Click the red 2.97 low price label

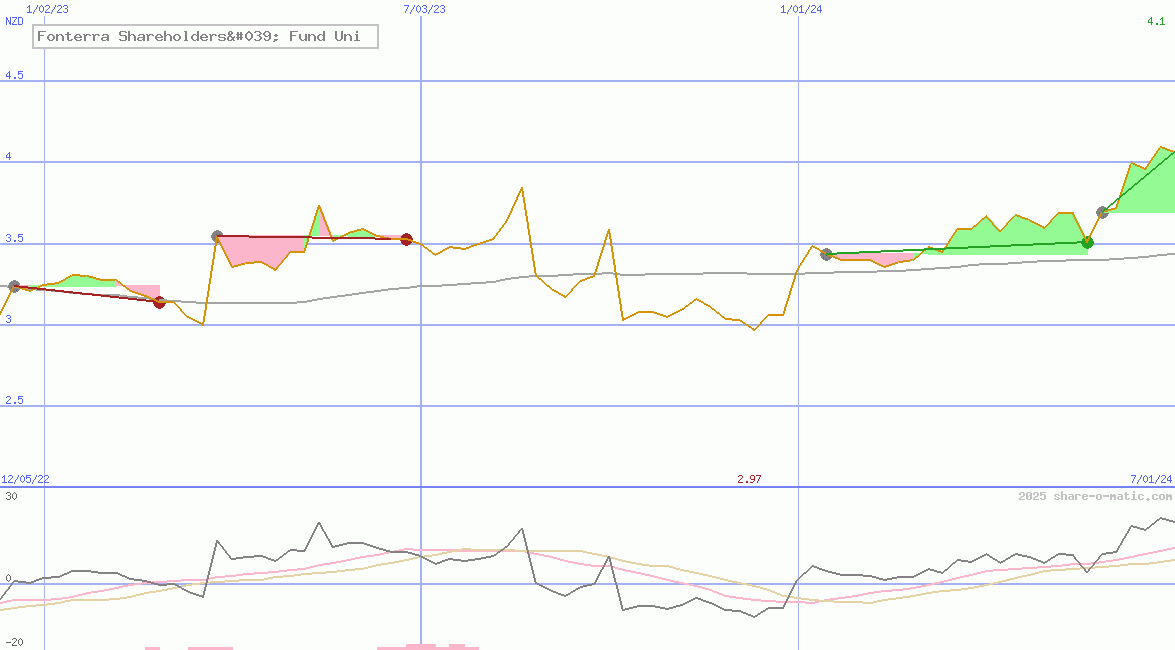749,480
